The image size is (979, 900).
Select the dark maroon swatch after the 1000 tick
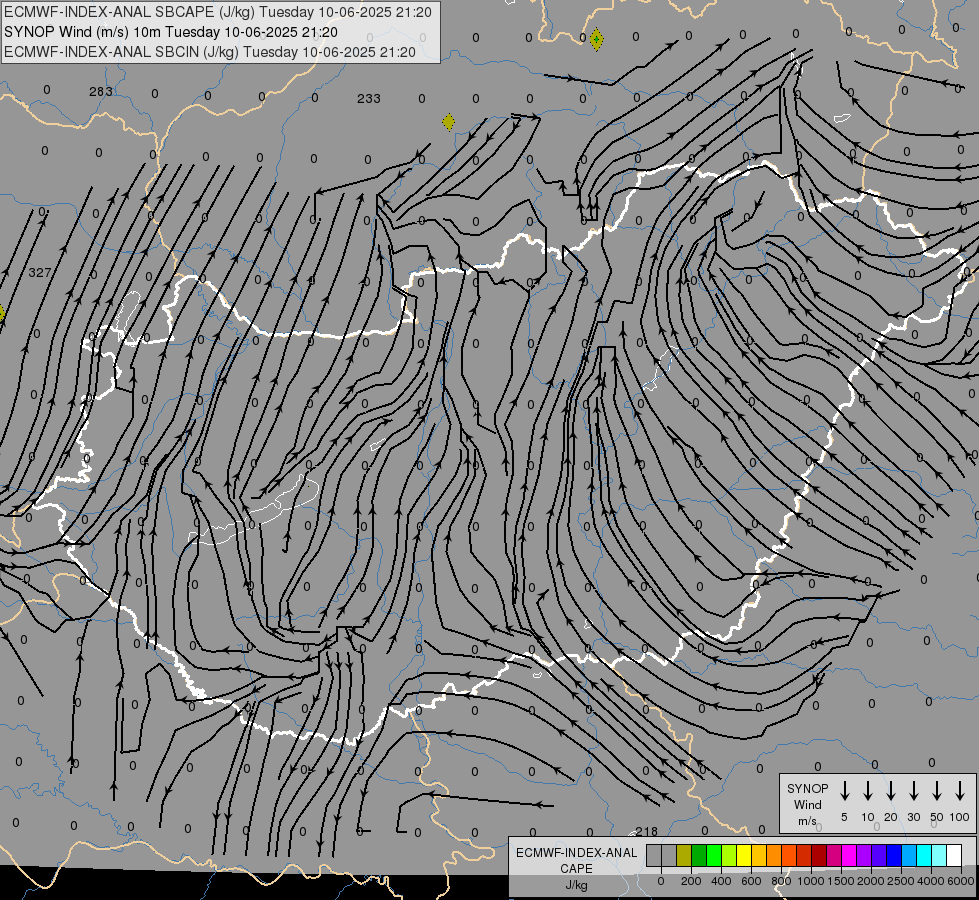(819, 855)
